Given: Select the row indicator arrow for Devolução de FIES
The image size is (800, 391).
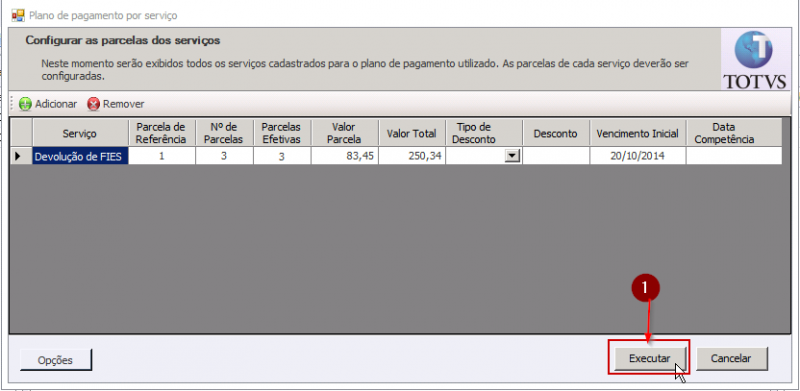Looking at the screenshot, I should pos(18,157).
